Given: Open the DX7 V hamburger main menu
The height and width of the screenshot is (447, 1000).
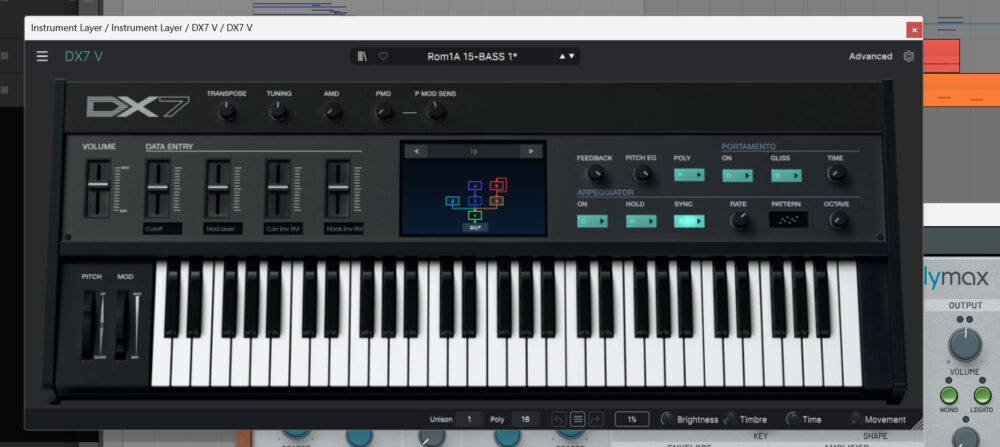Looking at the screenshot, I should coord(42,56).
